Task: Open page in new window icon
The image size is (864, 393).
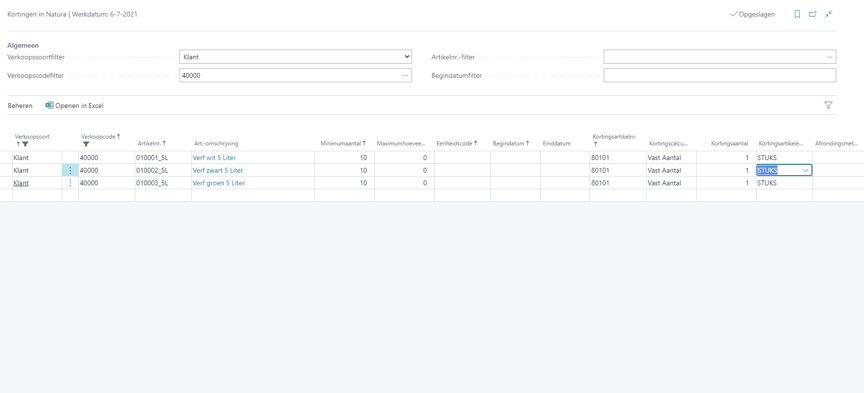Action: point(812,14)
